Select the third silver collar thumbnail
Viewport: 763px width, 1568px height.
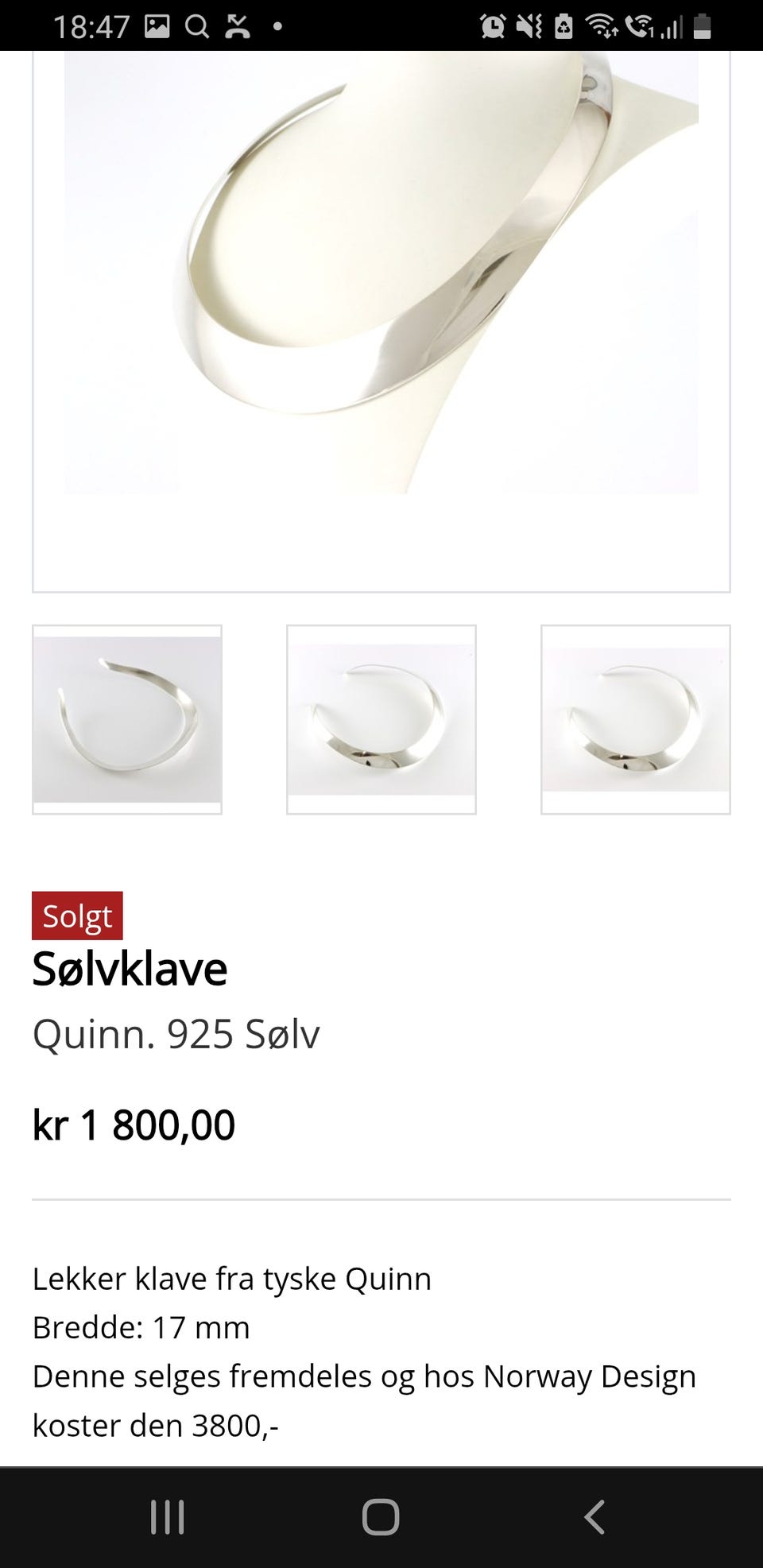coord(636,719)
